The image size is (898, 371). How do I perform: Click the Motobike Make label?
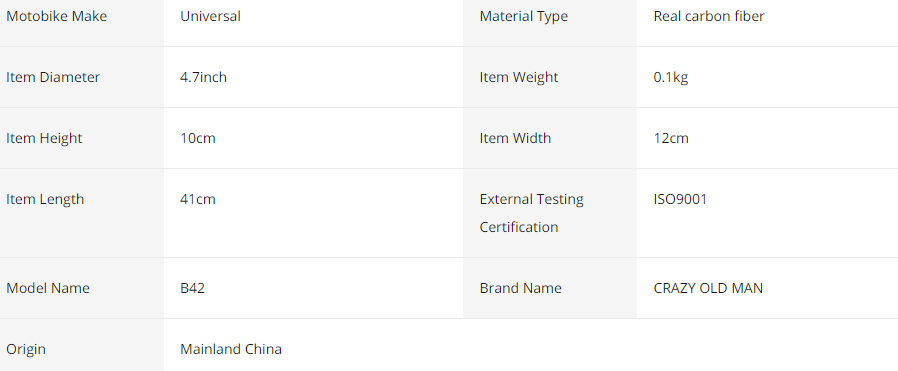57,16
